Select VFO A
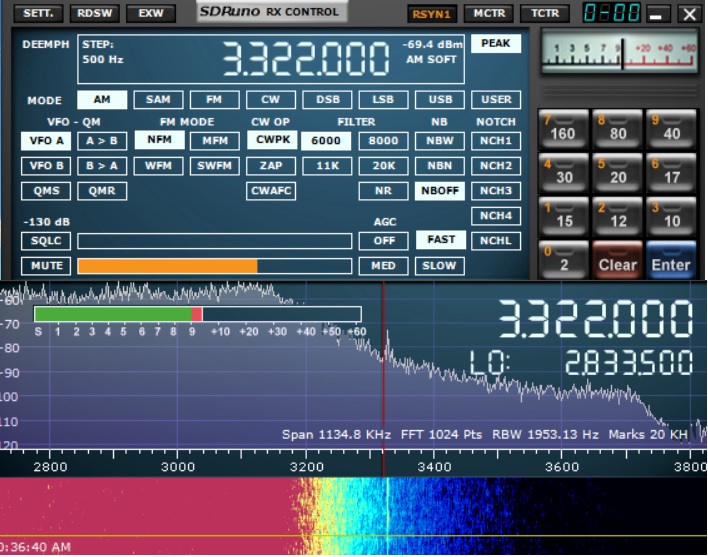 click(x=46, y=141)
